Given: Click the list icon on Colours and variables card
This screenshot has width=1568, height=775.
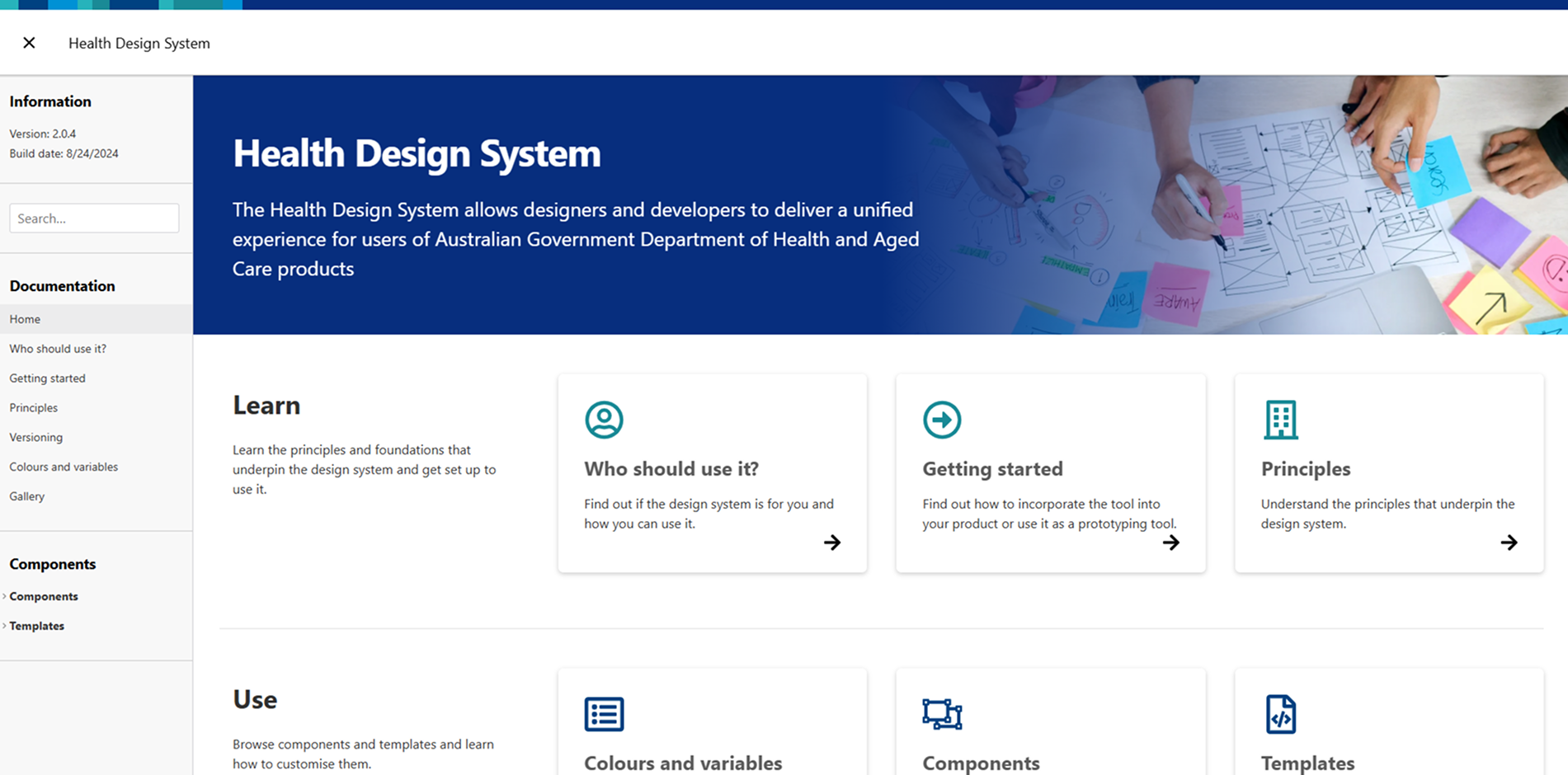Looking at the screenshot, I should pos(604,714).
